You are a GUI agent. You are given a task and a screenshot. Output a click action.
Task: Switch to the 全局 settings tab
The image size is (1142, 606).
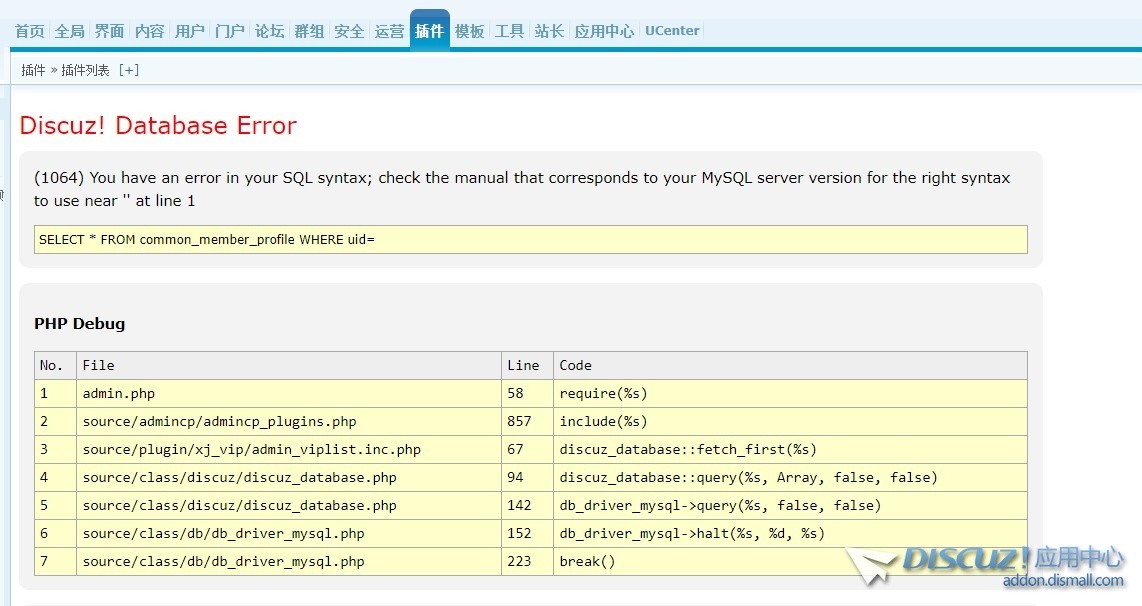[x=70, y=31]
